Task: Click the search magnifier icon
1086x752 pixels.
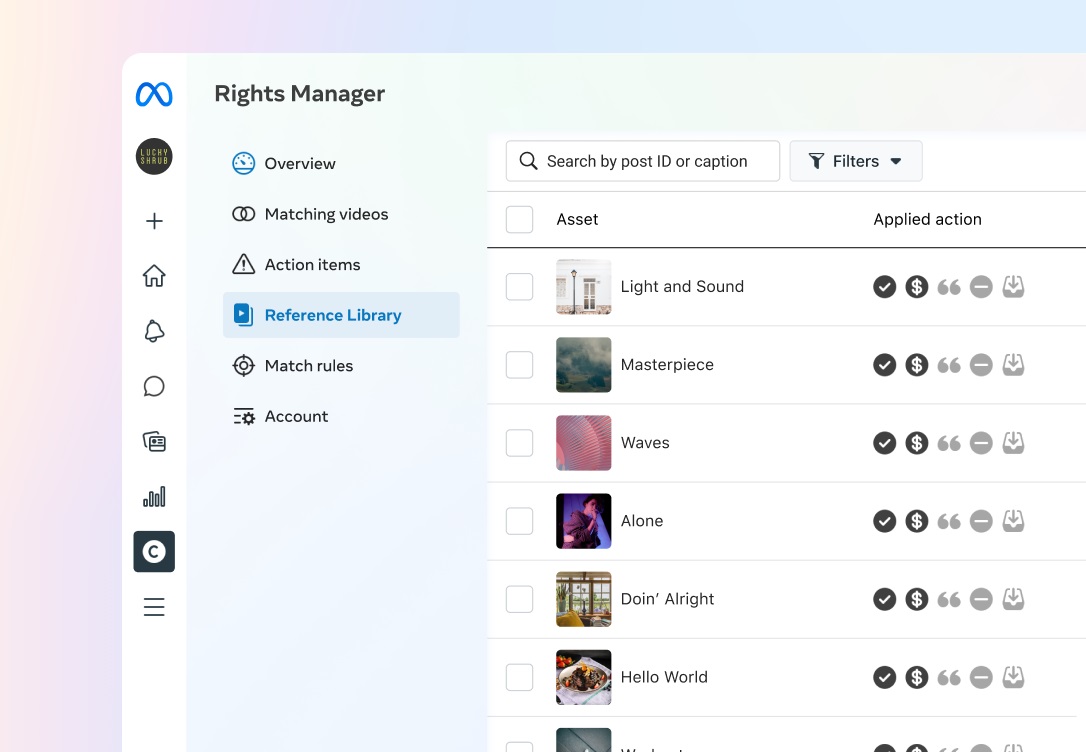Action: tap(528, 161)
